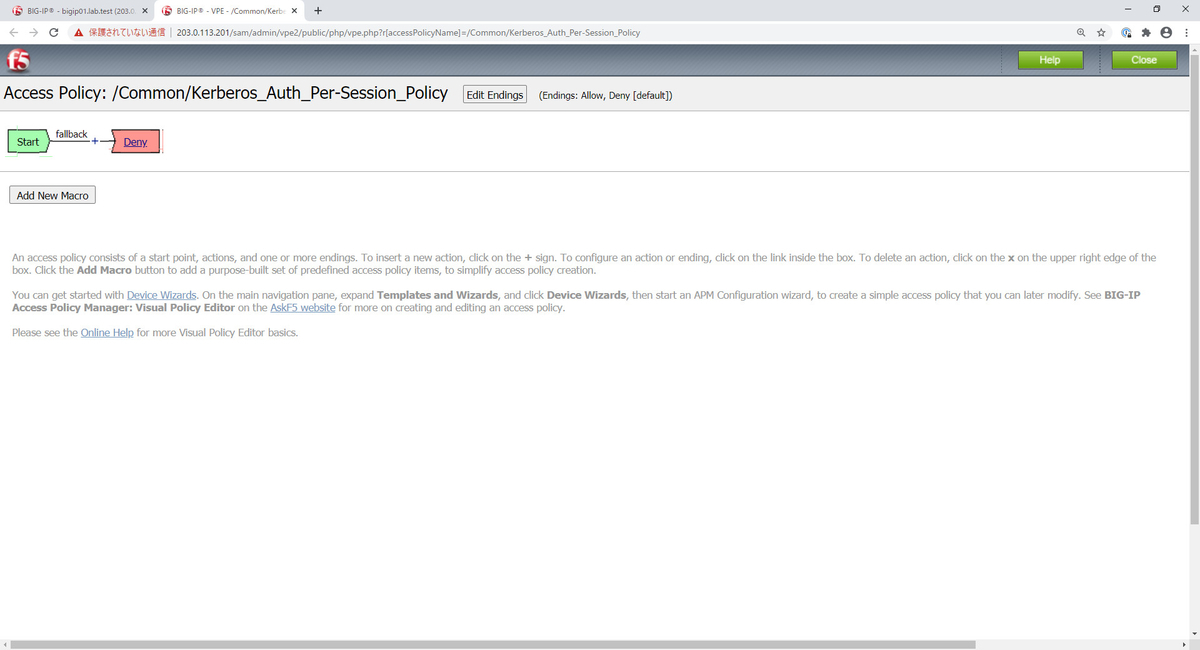Click the horizontal scrollbar thumb
The image size is (1200, 650).
coord(492,644)
